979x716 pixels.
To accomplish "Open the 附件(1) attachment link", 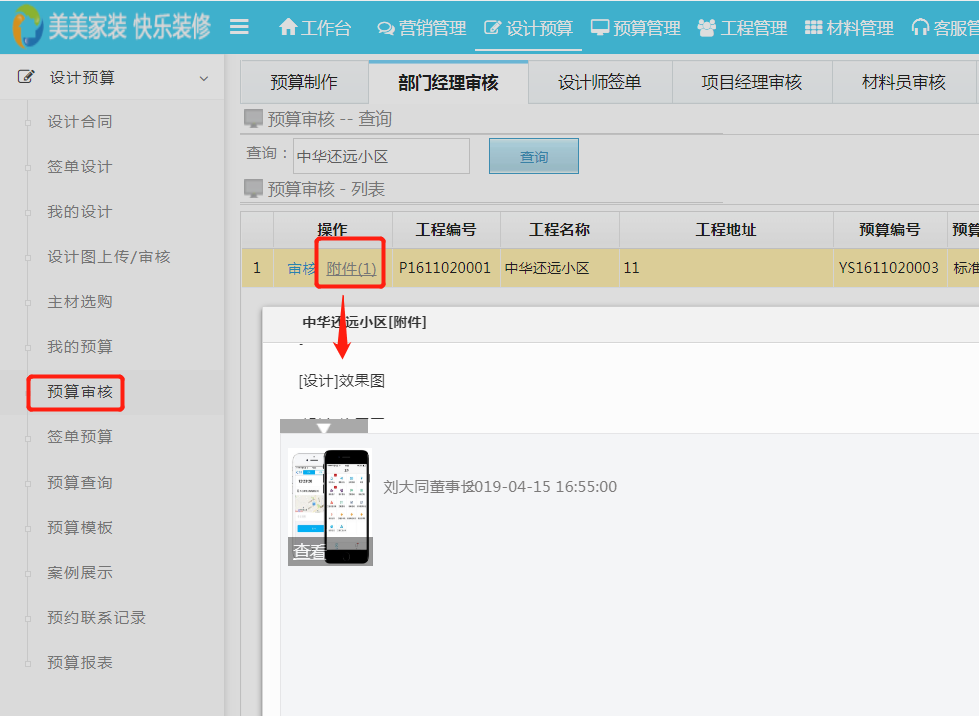I will point(350,267).
